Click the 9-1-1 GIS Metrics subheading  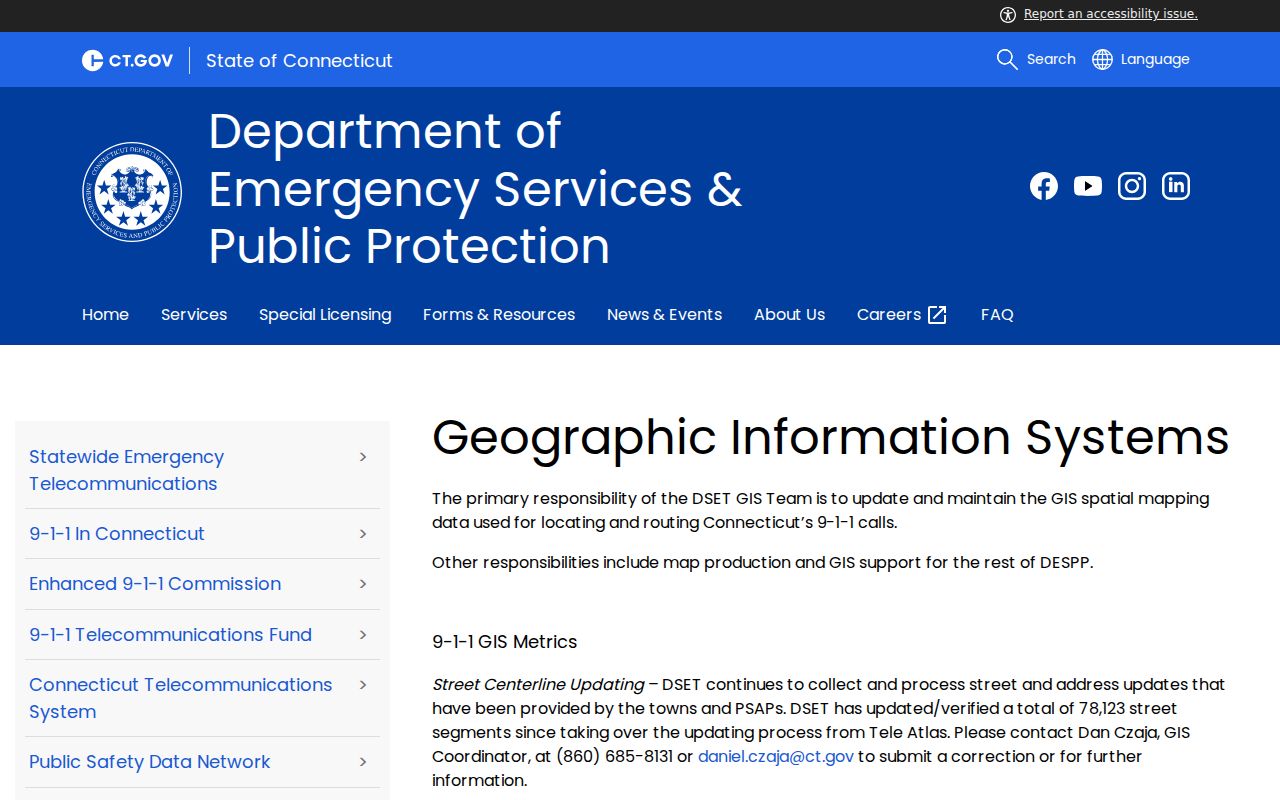tap(505, 642)
